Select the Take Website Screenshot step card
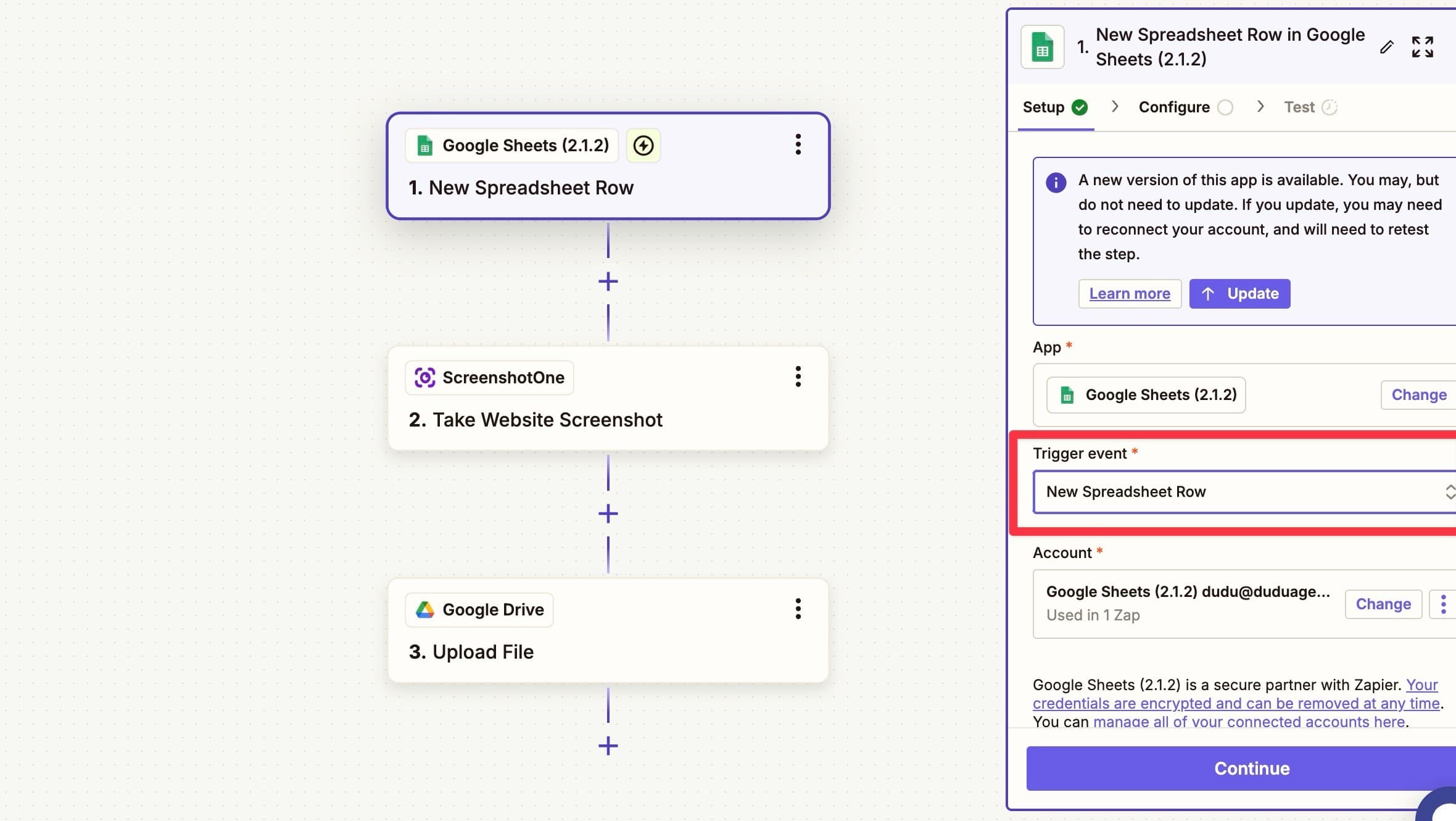Screen dimensions: 1456x821 point(608,398)
